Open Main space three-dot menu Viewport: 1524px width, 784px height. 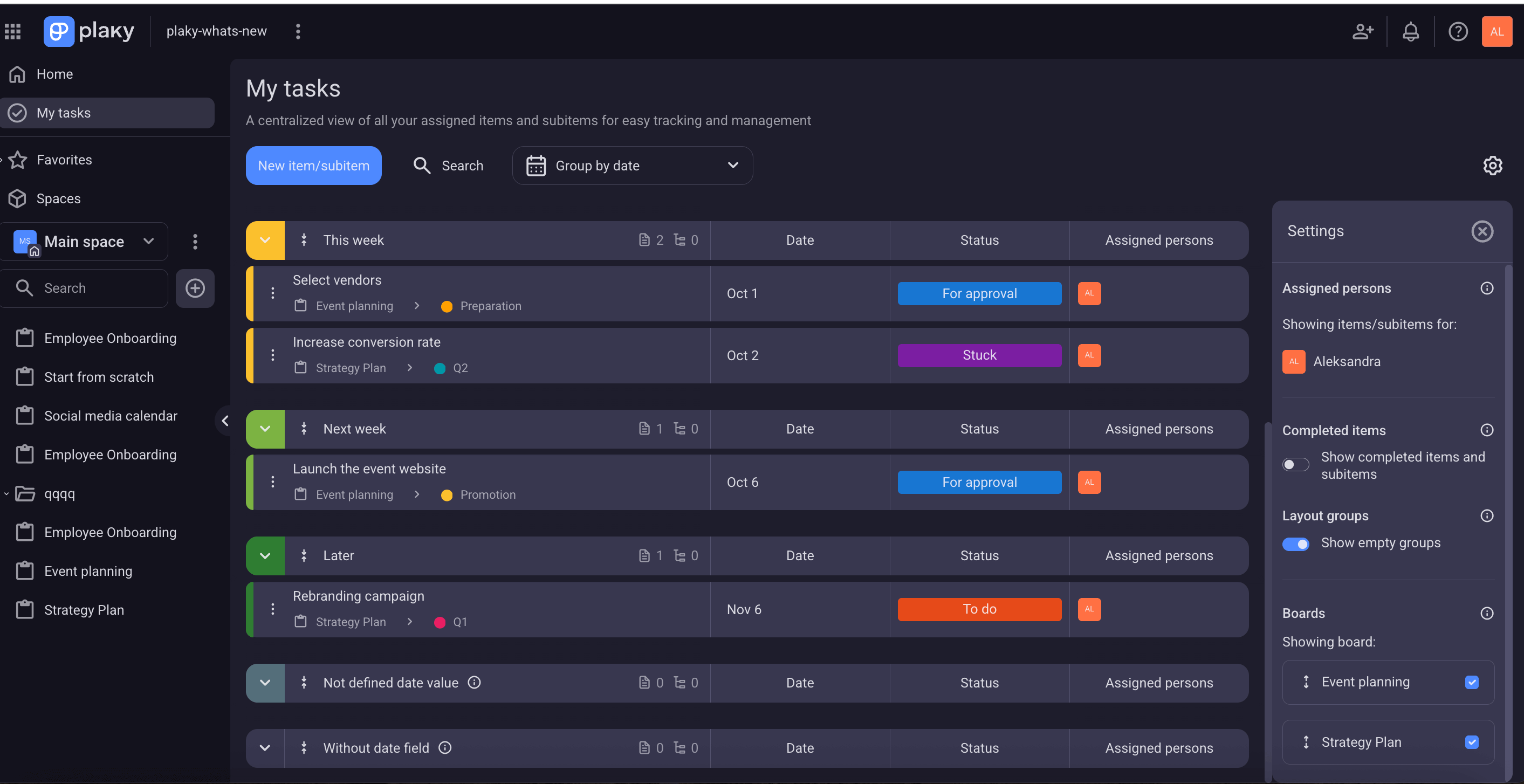(x=195, y=242)
